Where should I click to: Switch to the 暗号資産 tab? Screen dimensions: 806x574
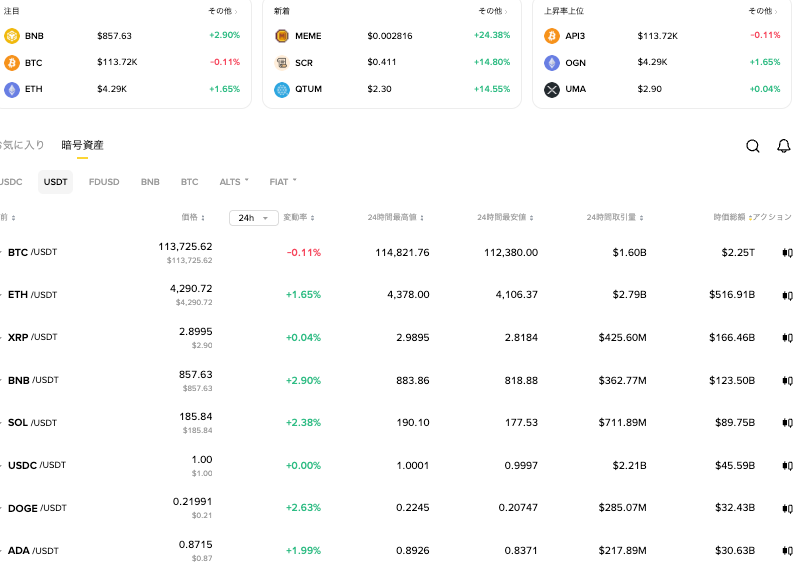pyautogui.click(x=82, y=146)
